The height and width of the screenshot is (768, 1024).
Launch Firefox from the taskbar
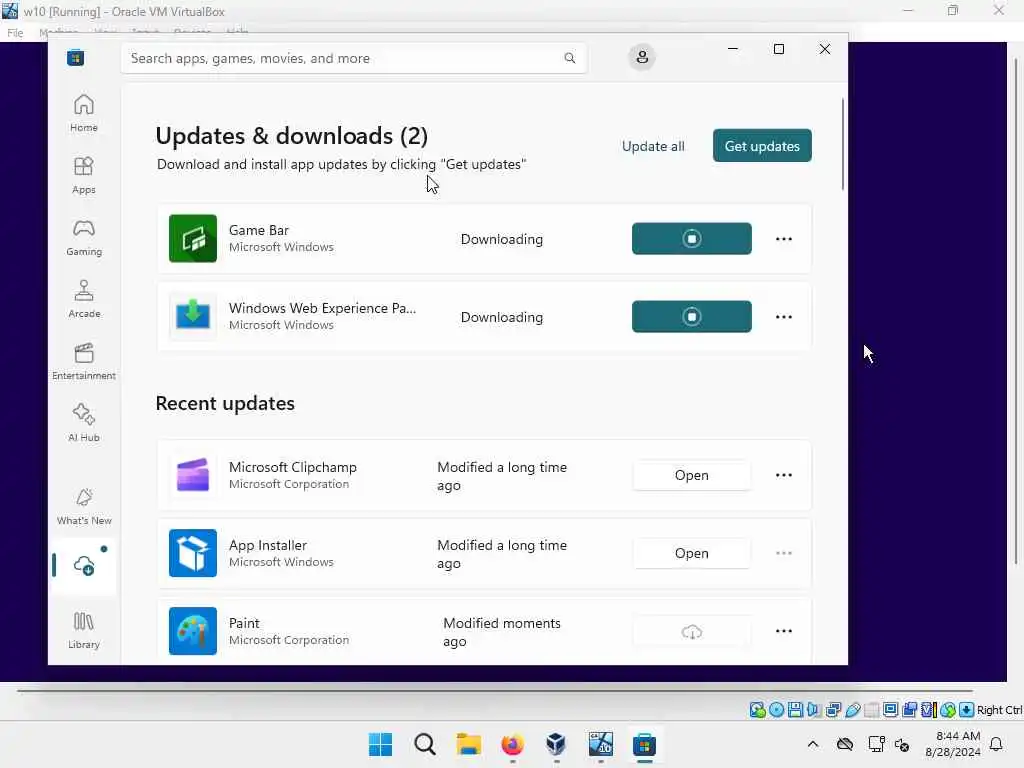(512, 744)
